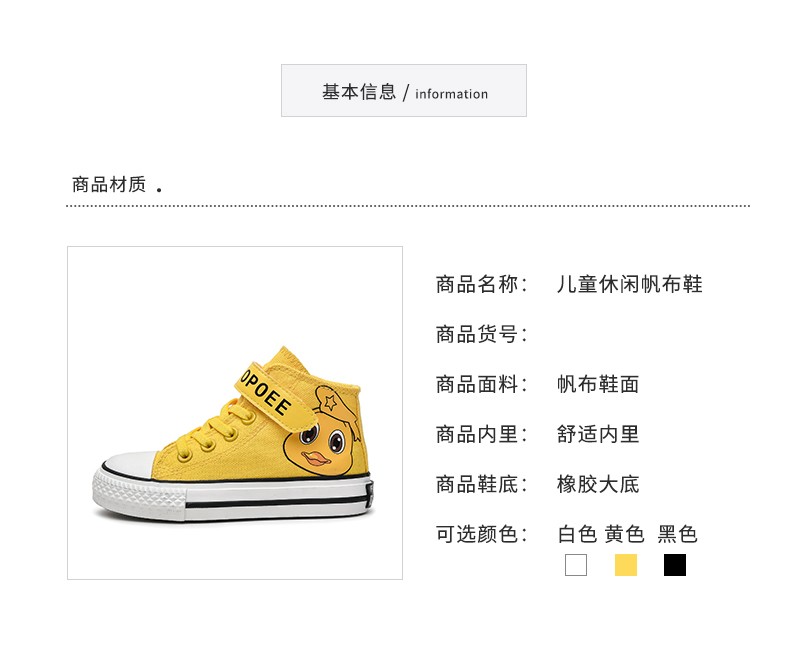
Task: Click the 舒适内里 lining value
Action: click(598, 434)
